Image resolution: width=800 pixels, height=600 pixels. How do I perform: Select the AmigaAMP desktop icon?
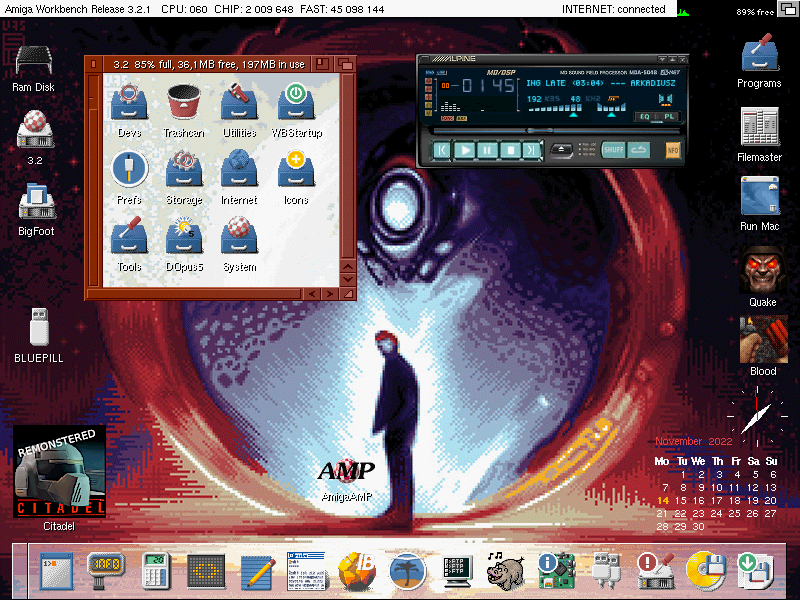(x=346, y=472)
